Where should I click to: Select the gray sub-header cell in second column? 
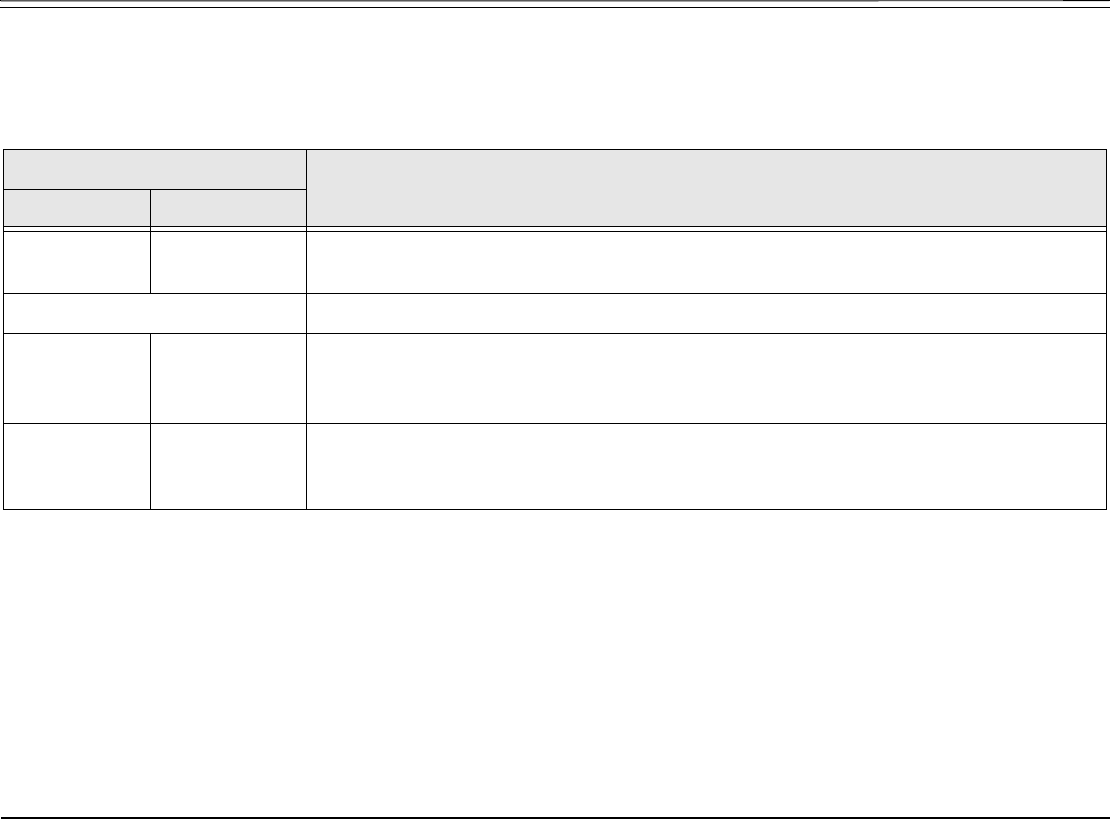pyautogui.click(x=229, y=208)
